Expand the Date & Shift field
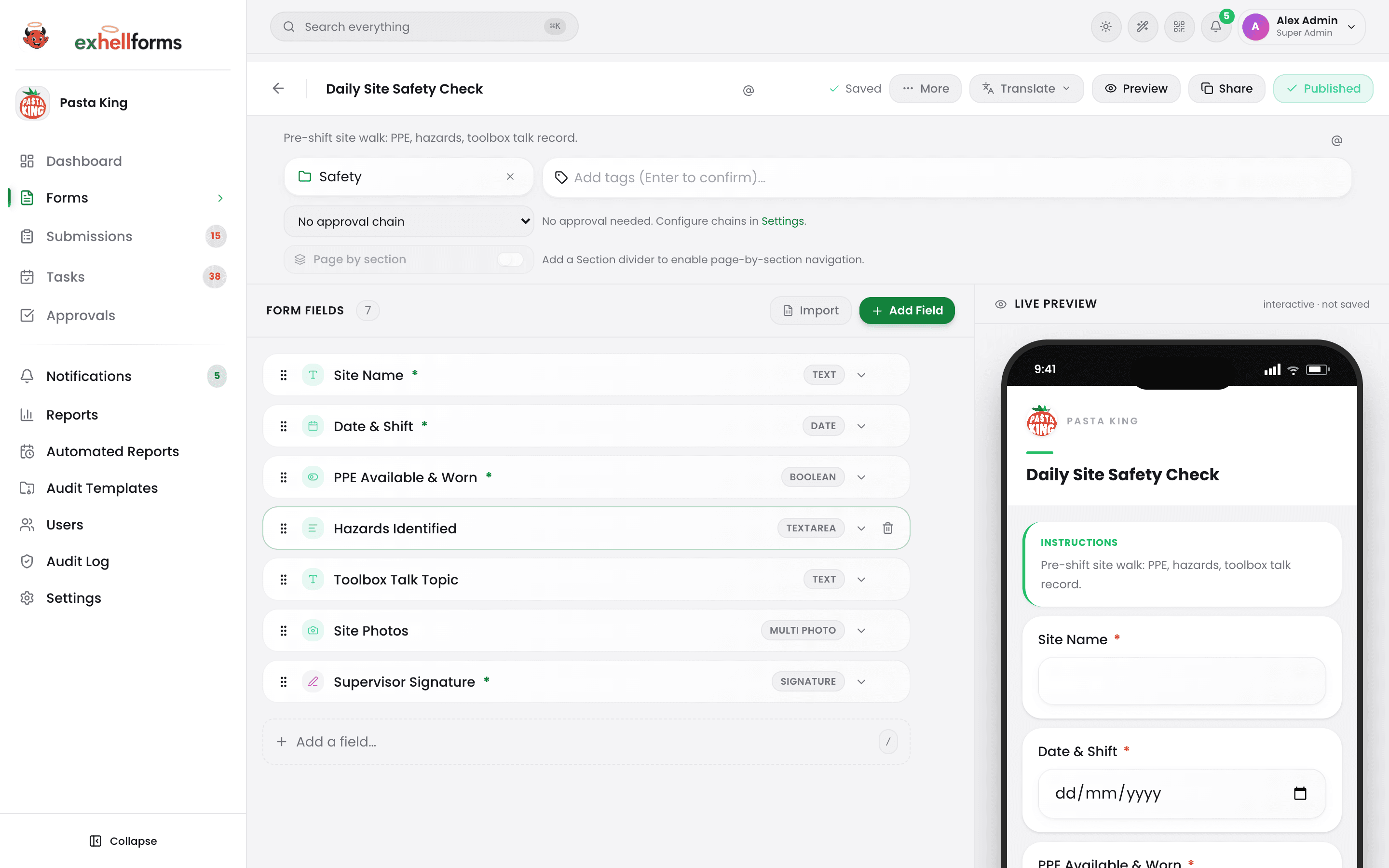Image resolution: width=1389 pixels, height=868 pixels. 861,426
